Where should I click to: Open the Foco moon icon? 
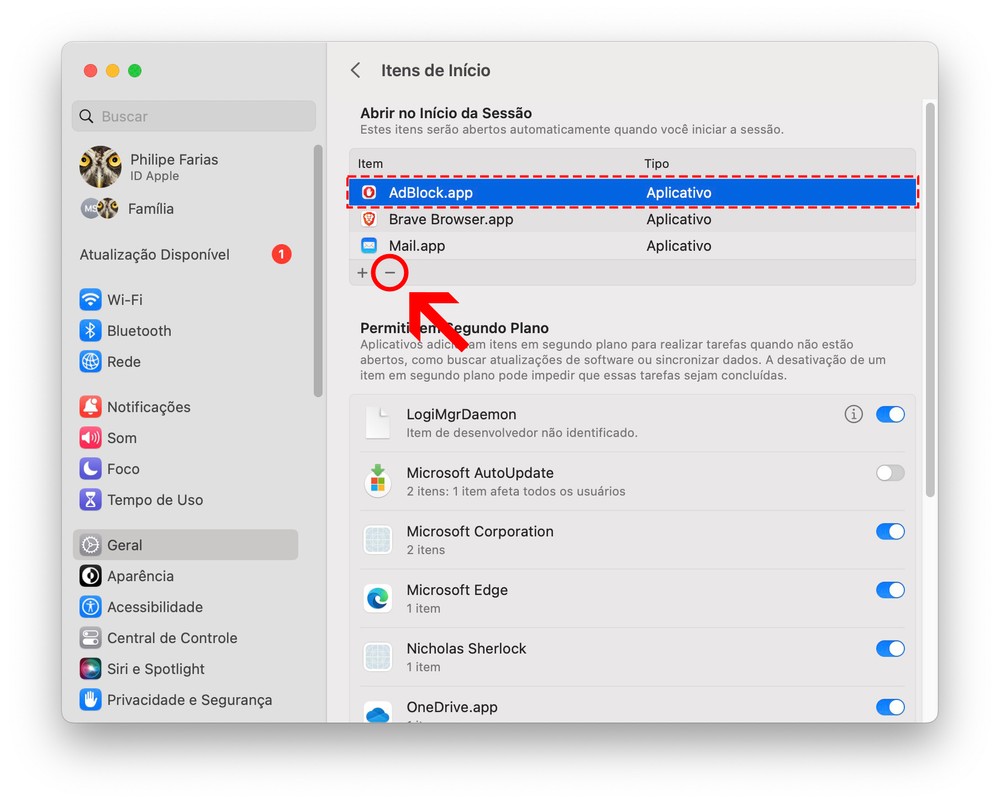(x=91, y=469)
